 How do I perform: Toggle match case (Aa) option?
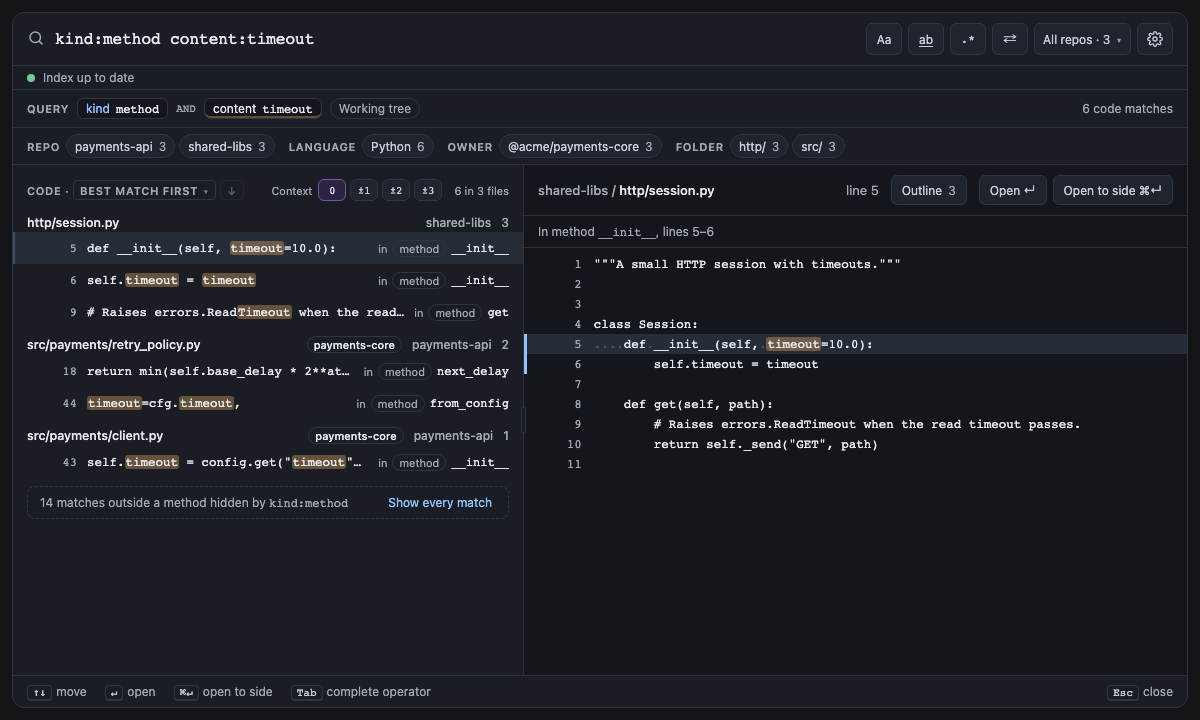[884, 39]
